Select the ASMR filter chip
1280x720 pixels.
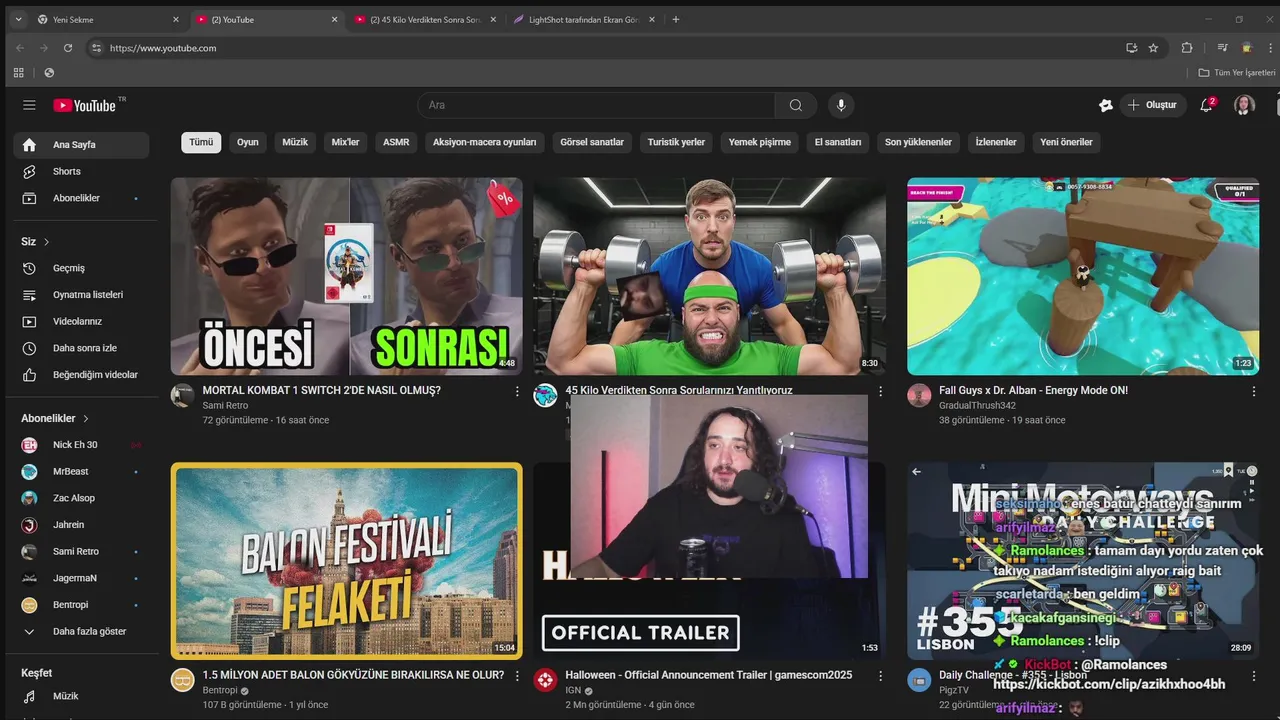click(x=396, y=142)
